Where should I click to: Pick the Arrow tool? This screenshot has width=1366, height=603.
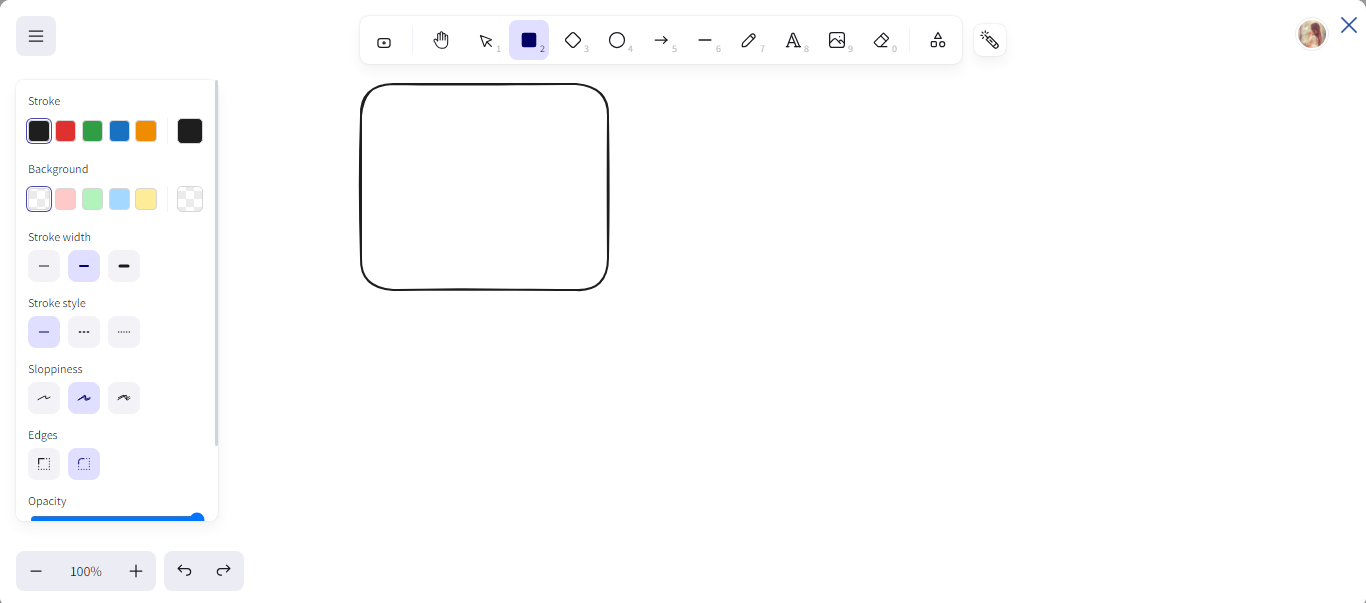(661, 40)
